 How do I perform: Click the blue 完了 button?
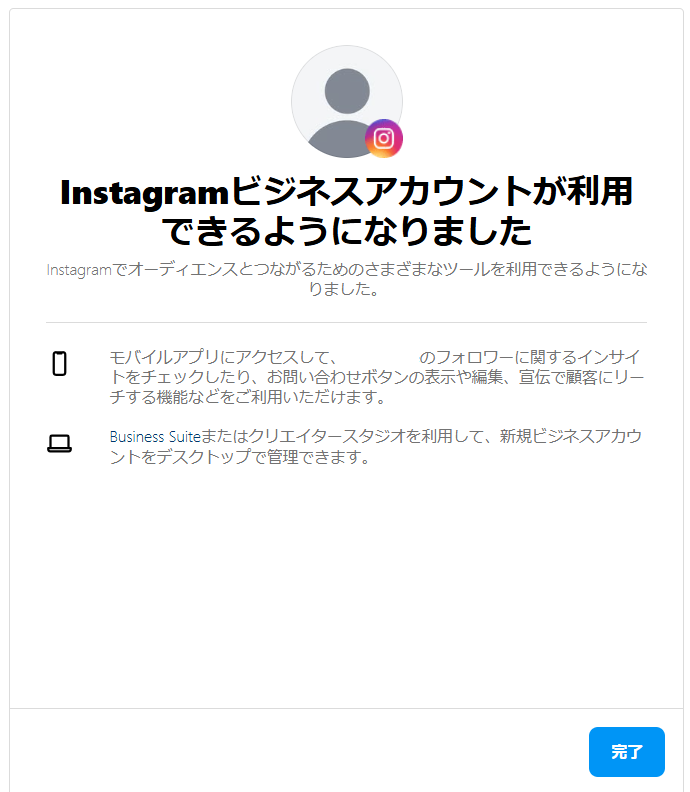click(x=626, y=752)
